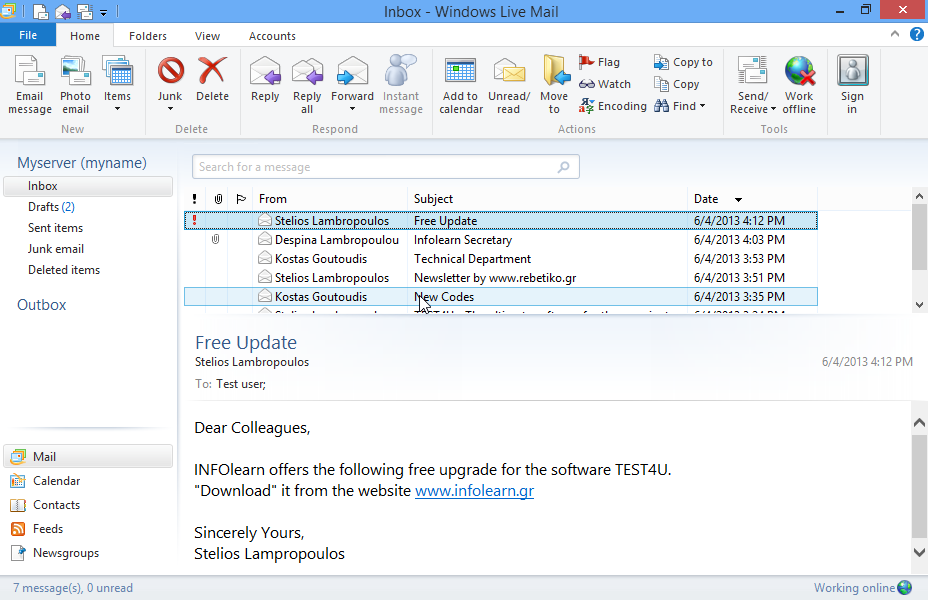Click the Outbox heading

pyautogui.click(x=41, y=305)
